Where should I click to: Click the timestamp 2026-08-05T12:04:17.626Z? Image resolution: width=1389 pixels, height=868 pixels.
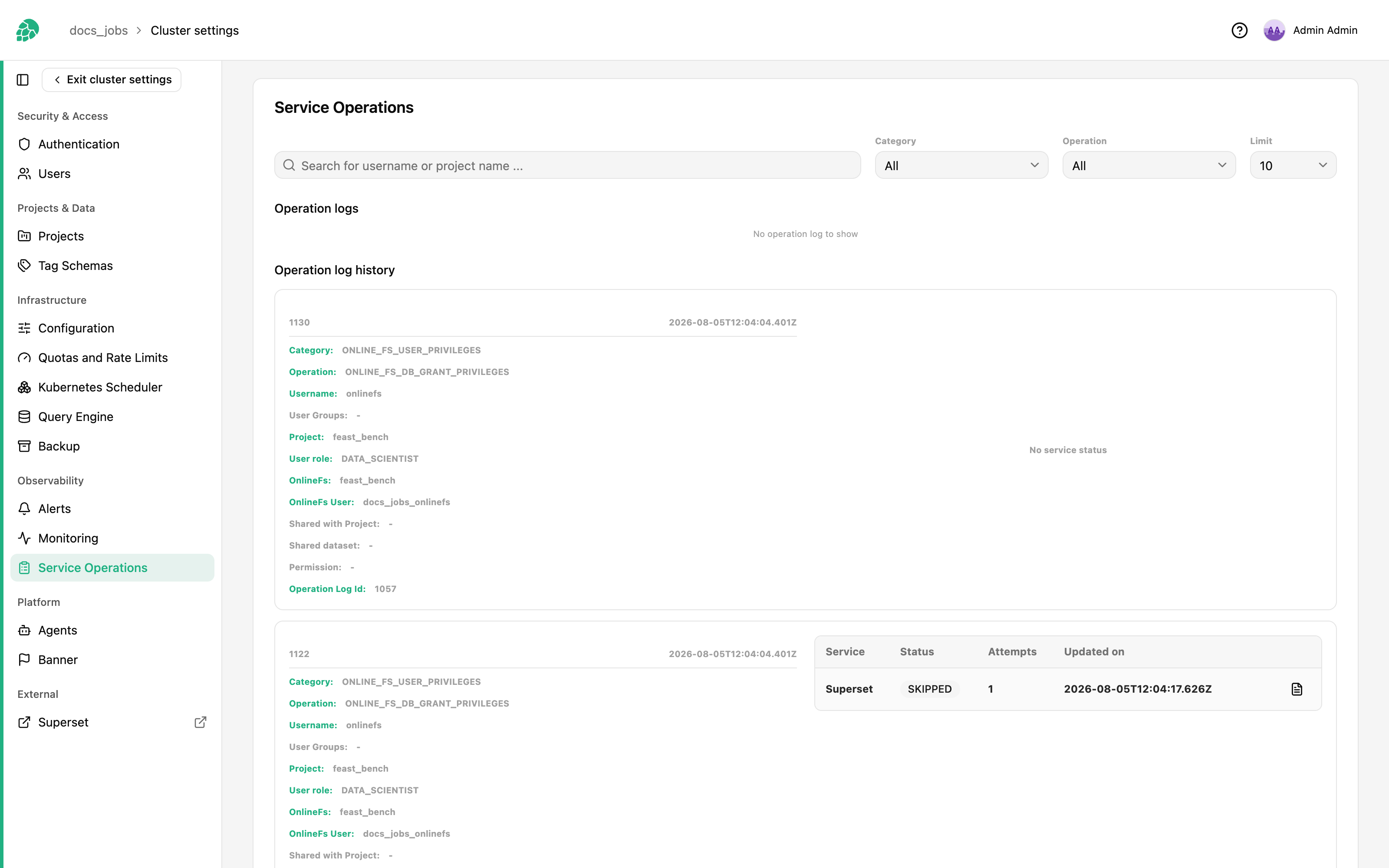[x=1138, y=689]
